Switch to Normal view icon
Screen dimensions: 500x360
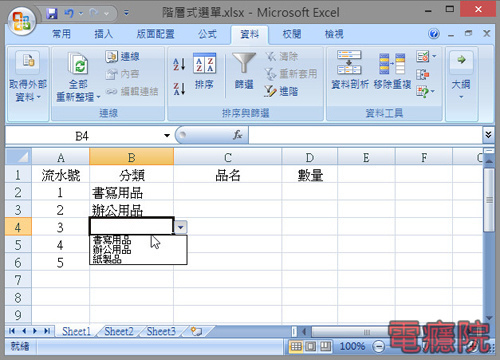(x=296, y=347)
